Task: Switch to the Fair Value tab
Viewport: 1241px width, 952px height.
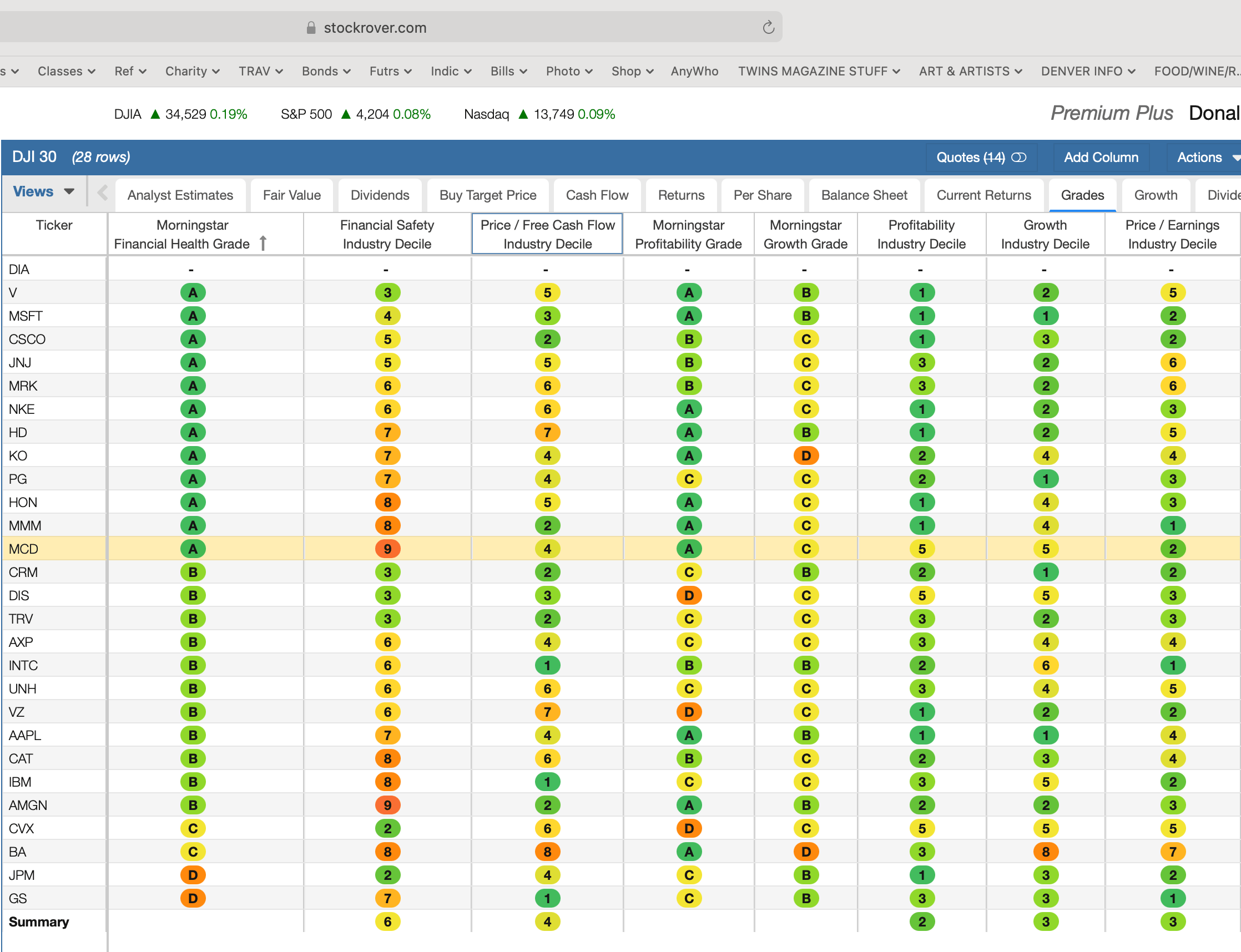Action: (292, 195)
